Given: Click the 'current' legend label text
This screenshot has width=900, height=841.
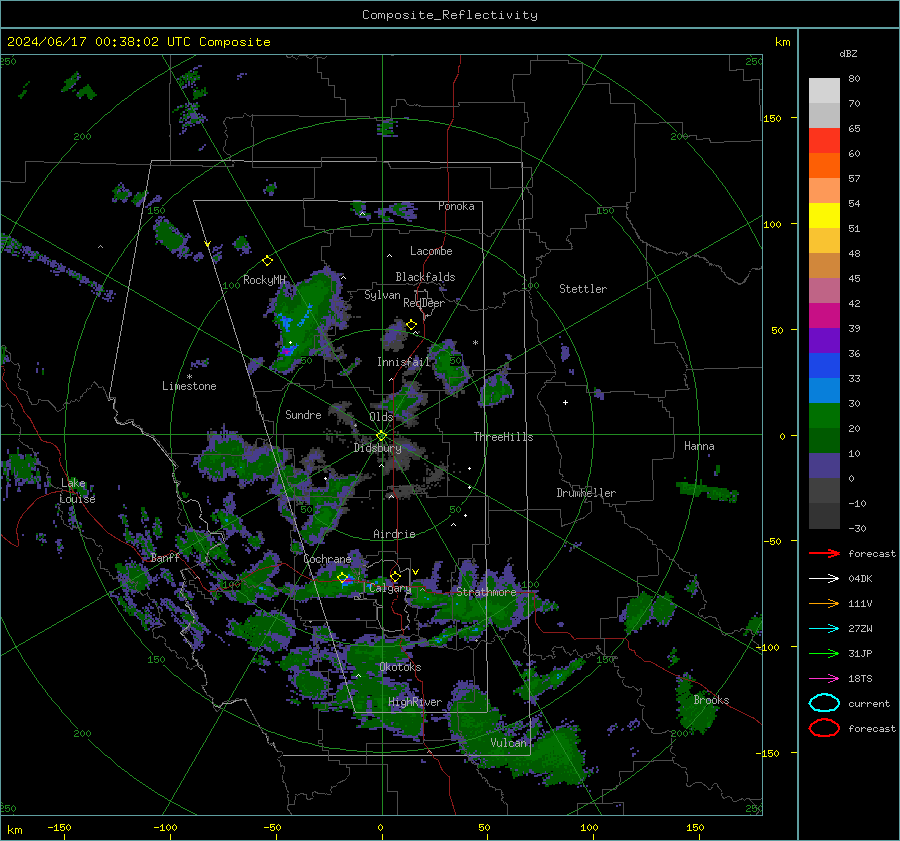Looking at the screenshot, I should (869, 704).
